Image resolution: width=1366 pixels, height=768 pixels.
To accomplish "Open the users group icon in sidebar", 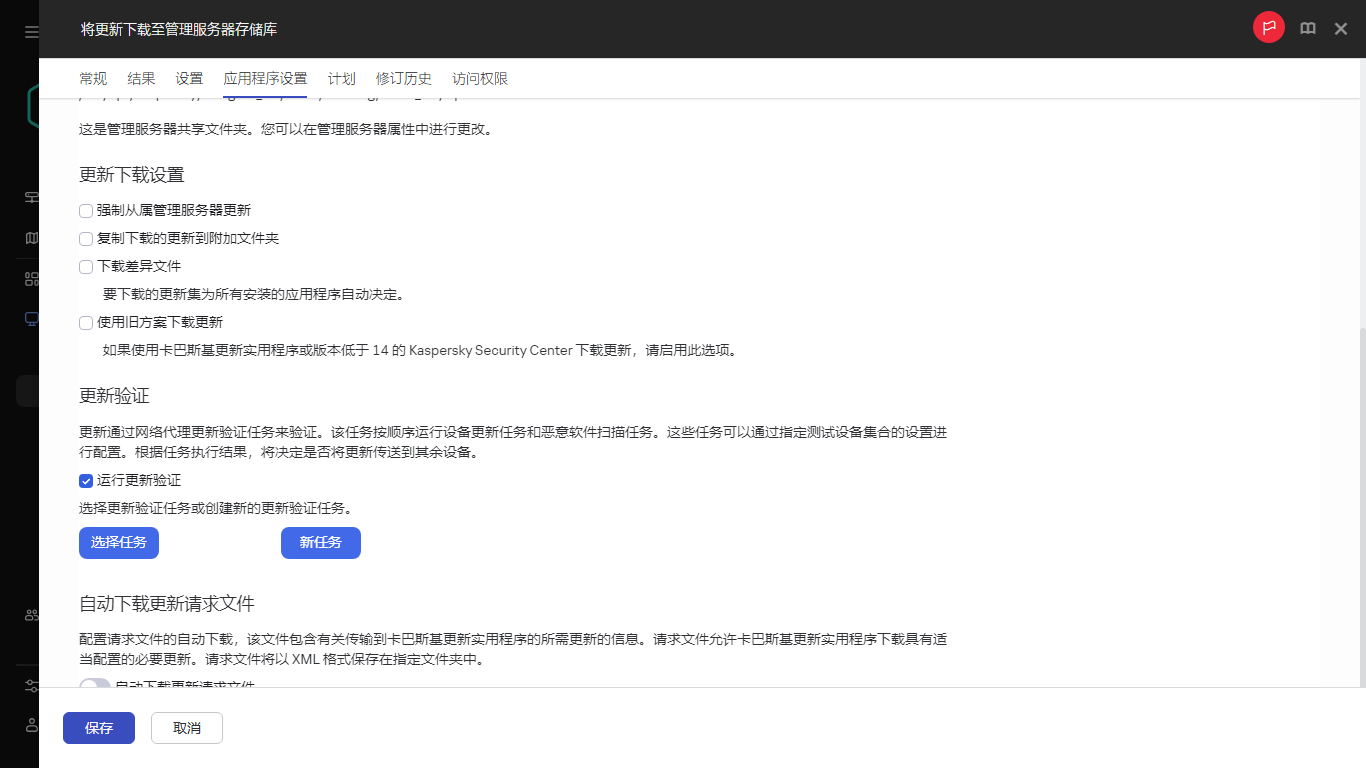I will point(30,614).
